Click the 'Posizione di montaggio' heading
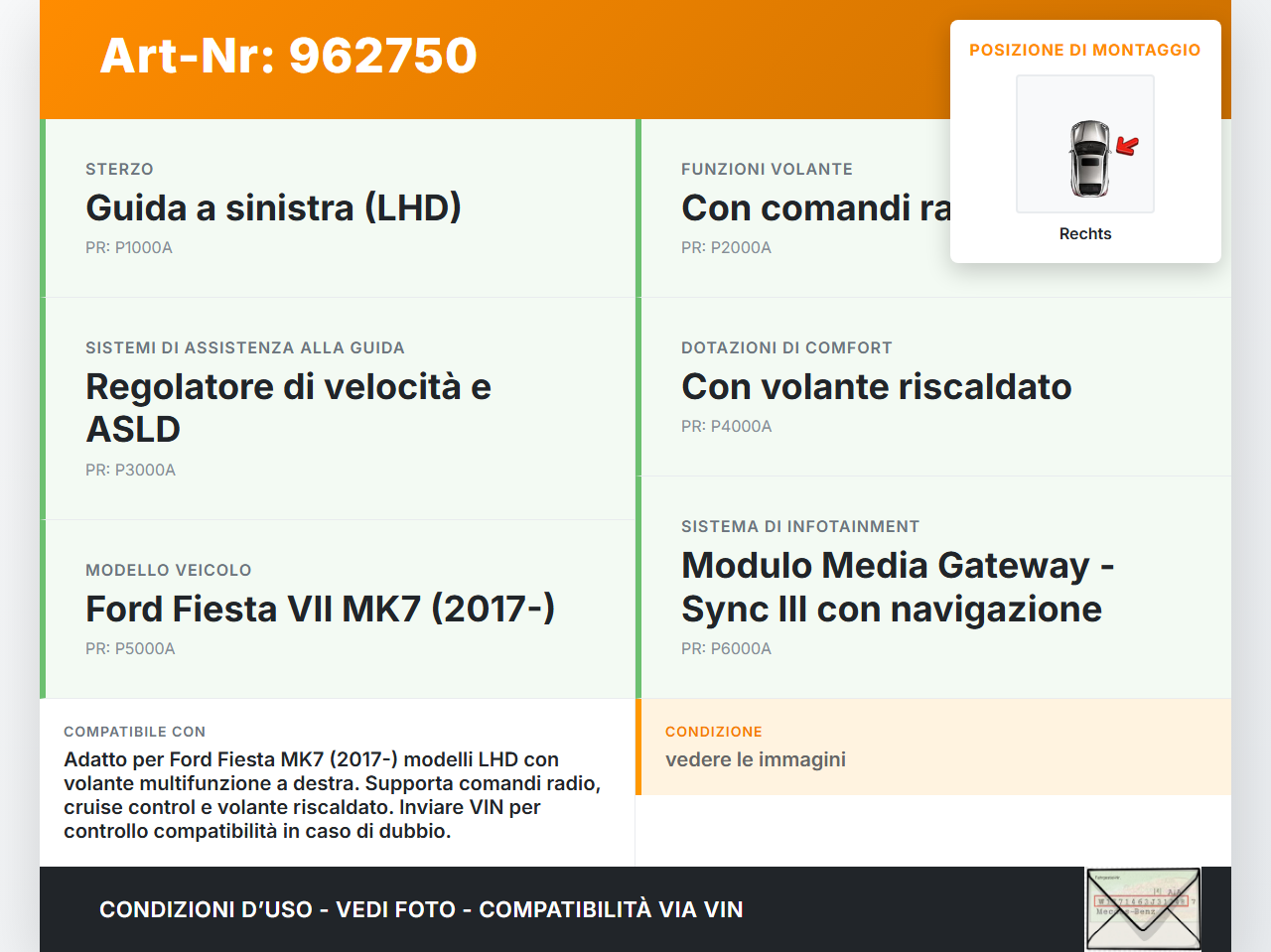Image resolution: width=1271 pixels, height=952 pixels. pyautogui.click(x=1084, y=50)
